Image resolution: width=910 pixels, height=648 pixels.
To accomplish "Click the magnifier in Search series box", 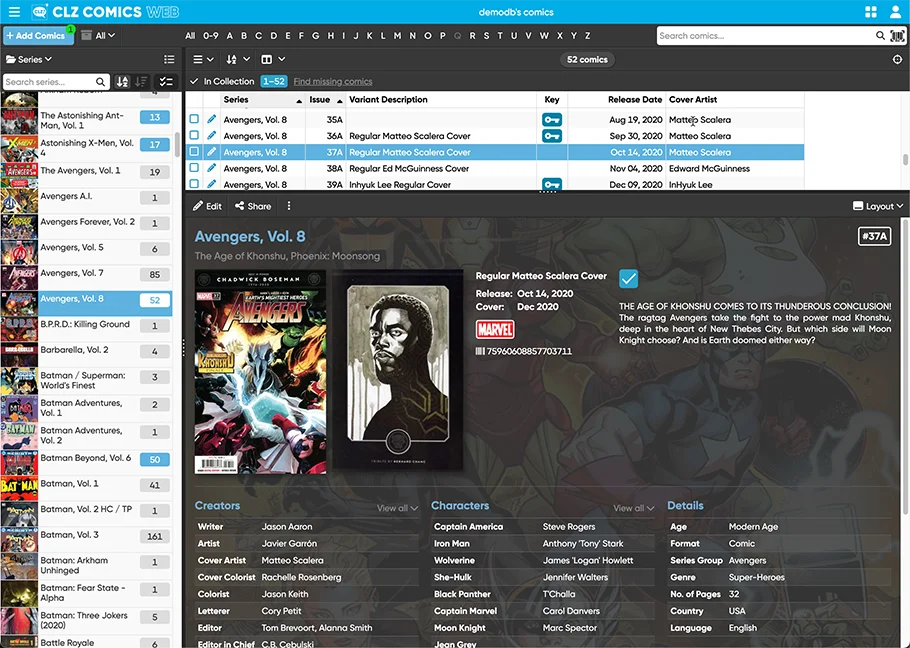I will [x=100, y=82].
